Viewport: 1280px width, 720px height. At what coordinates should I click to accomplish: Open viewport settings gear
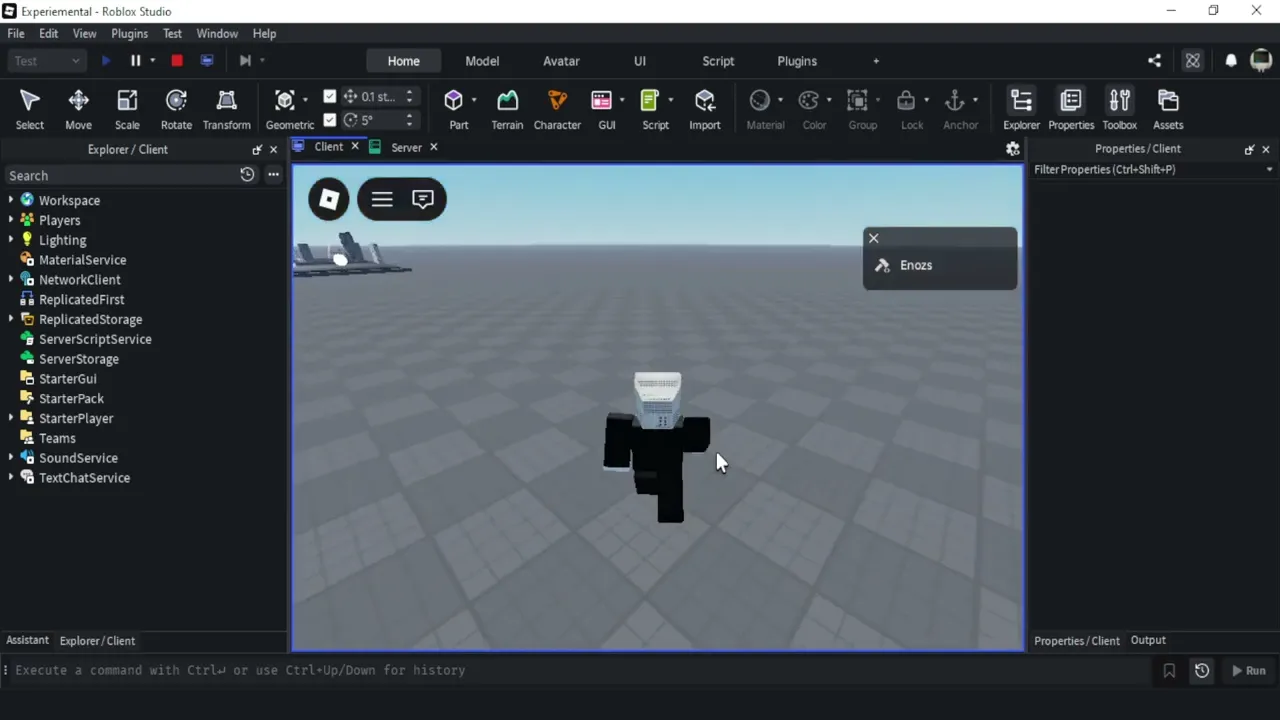click(x=1013, y=148)
